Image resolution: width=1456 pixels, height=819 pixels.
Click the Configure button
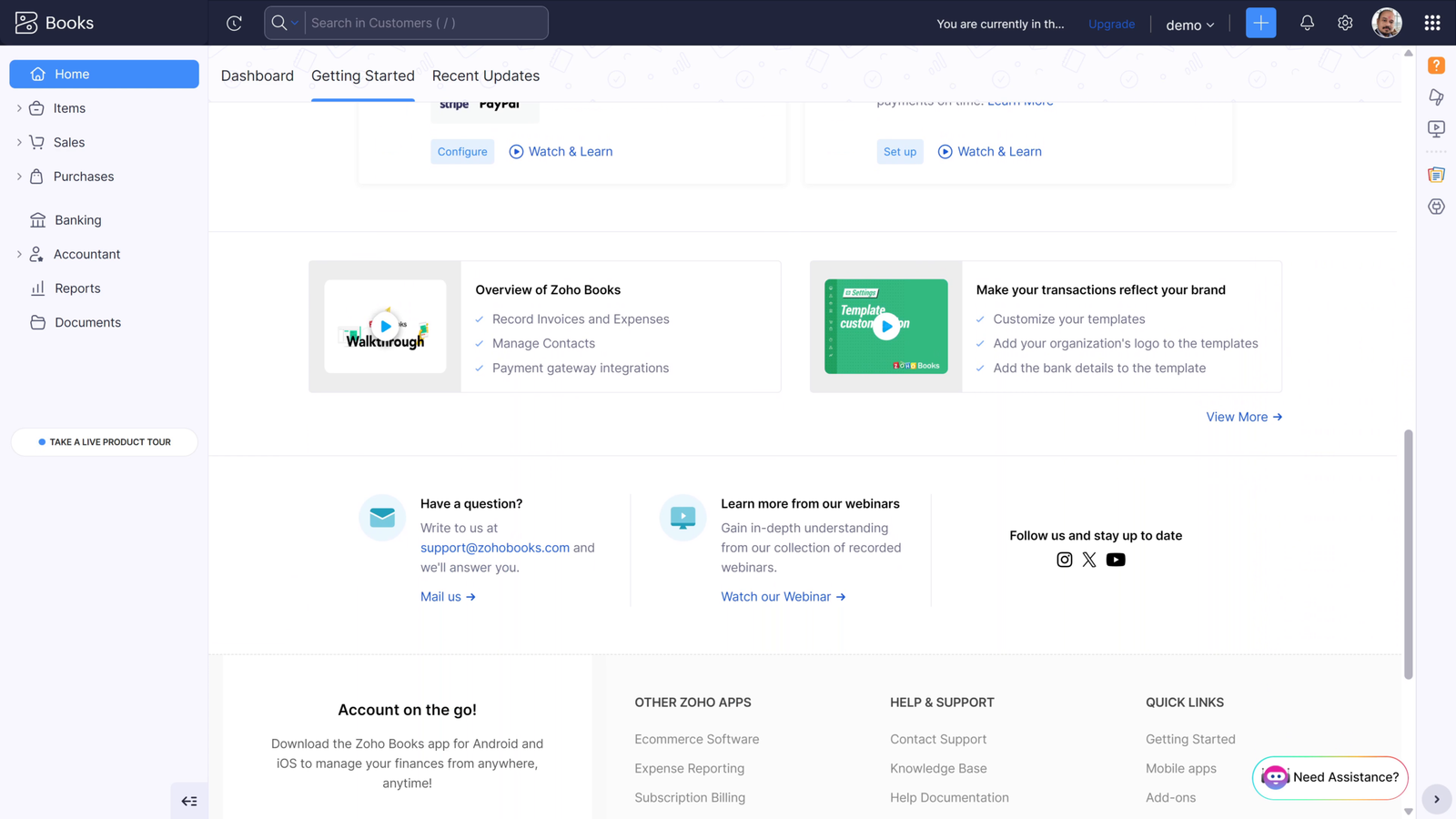(x=462, y=152)
